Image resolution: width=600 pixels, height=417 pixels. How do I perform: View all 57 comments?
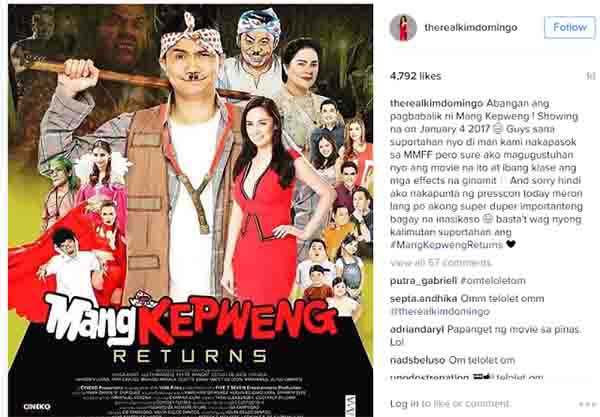point(441,263)
